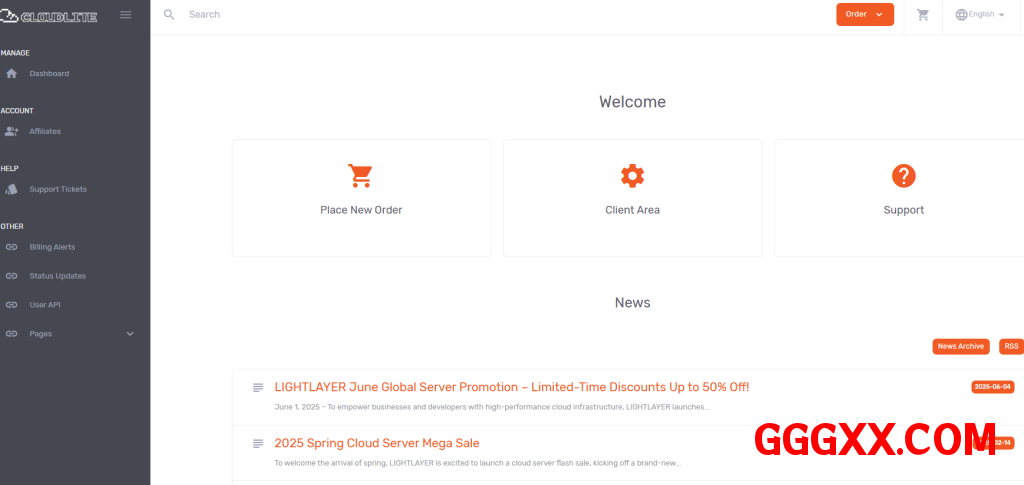Click the RSS button
This screenshot has width=1024, height=485.
pyautogui.click(x=1011, y=346)
